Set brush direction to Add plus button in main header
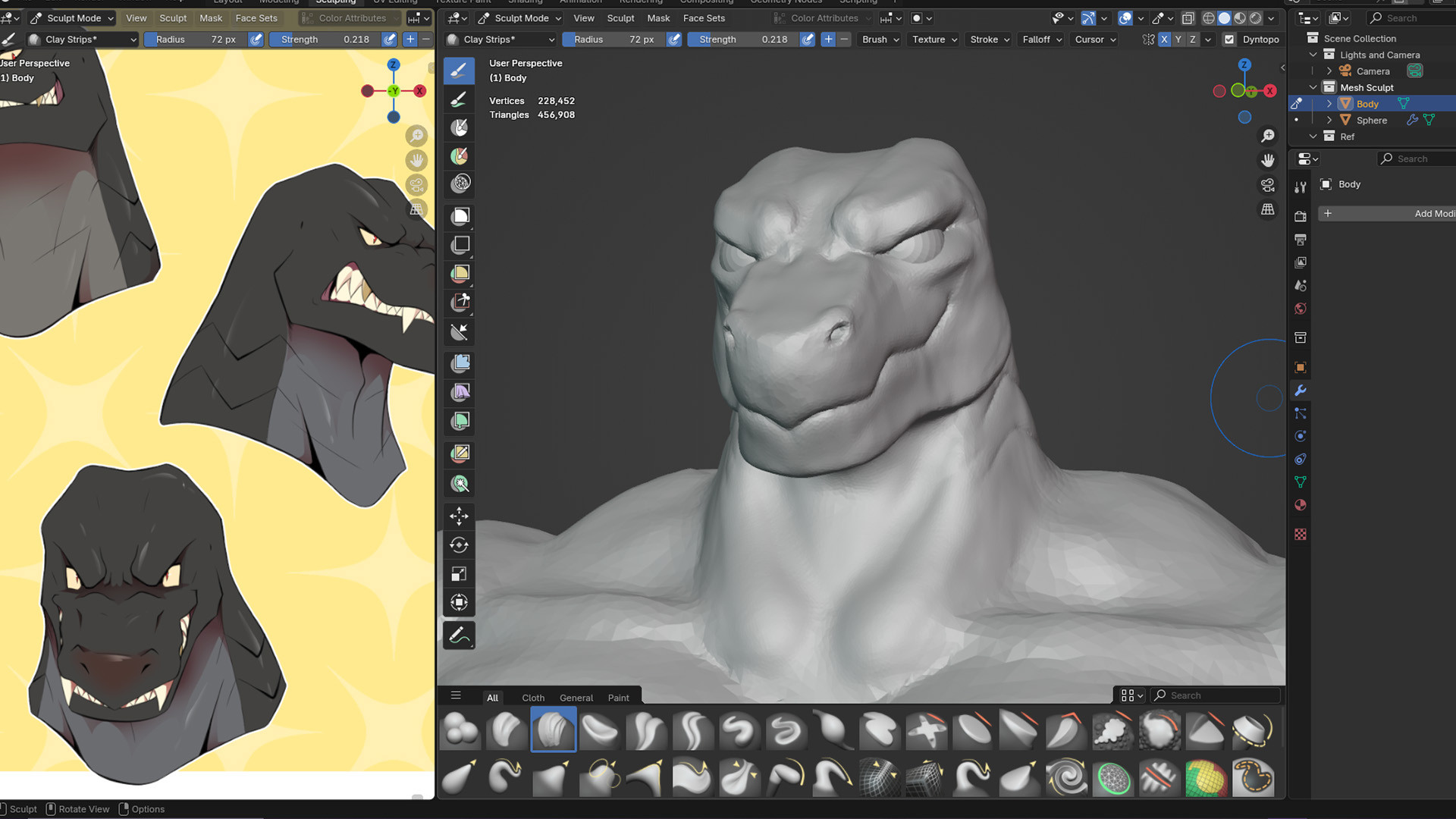The width and height of the screenshot is (1456, 819). 828,39
